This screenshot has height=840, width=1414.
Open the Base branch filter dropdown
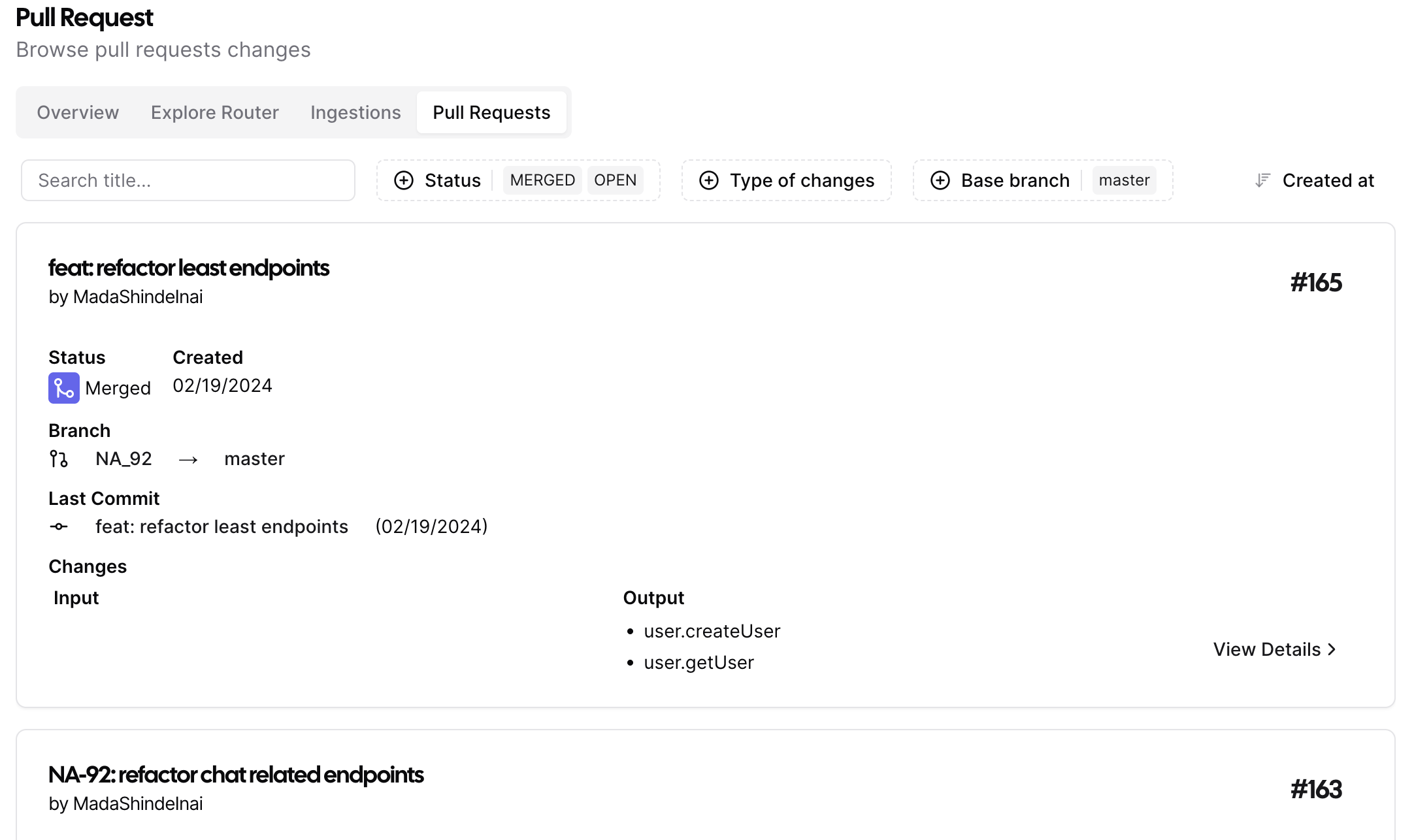[1015, 180]
